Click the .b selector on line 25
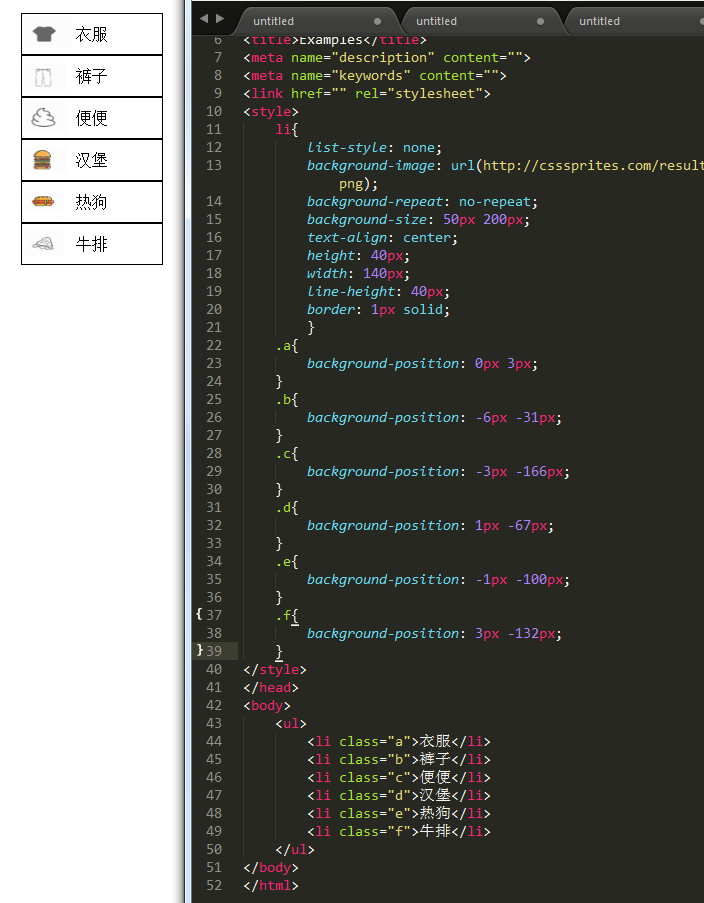This screenshot has height=903, width=704. pos(283,399)
